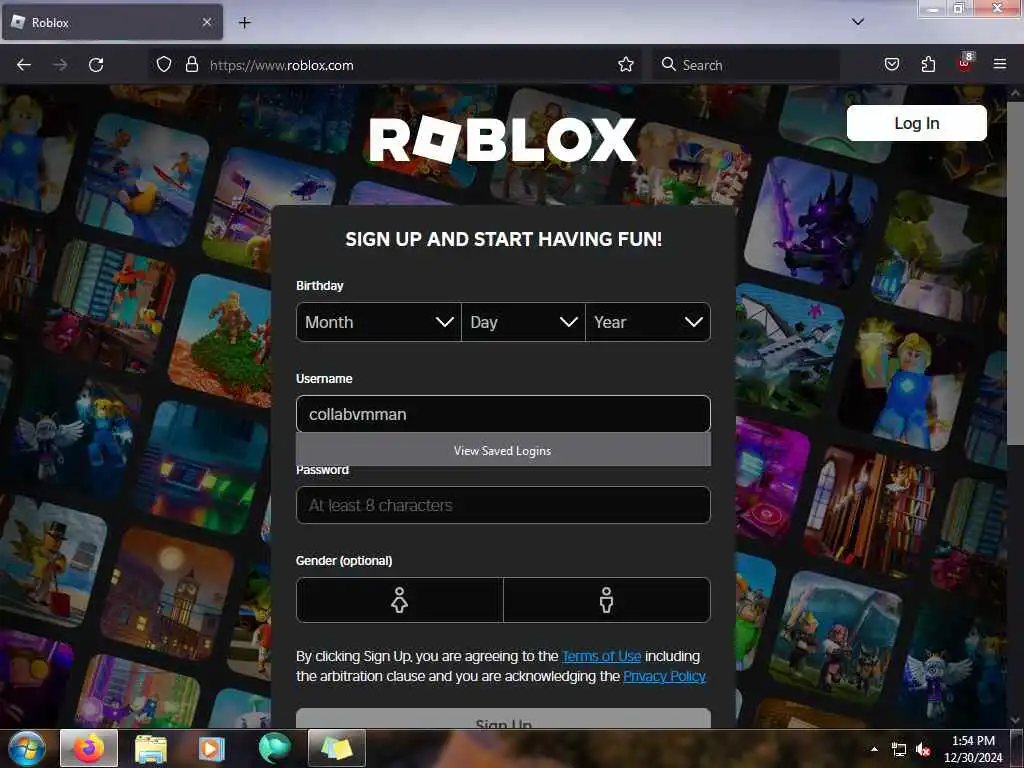Open the list all tabs chevron
The image size is (1024, 768).
coord(858,22)
